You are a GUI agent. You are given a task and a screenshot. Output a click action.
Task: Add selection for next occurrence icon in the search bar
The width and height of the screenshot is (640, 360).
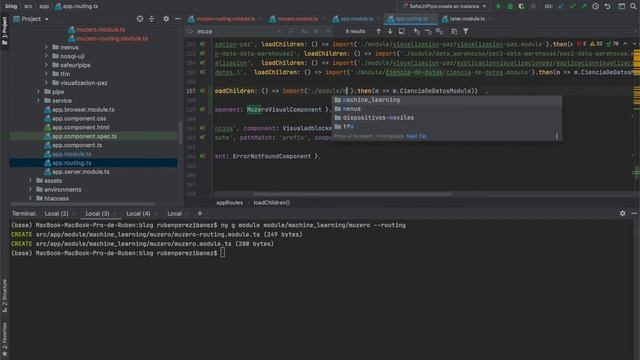tap(416, 31)
